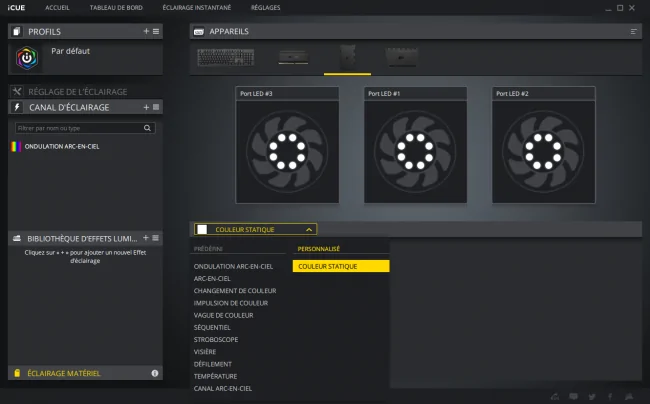
Task: Open the effects library hamburger menu
Action: click(155, 238)
